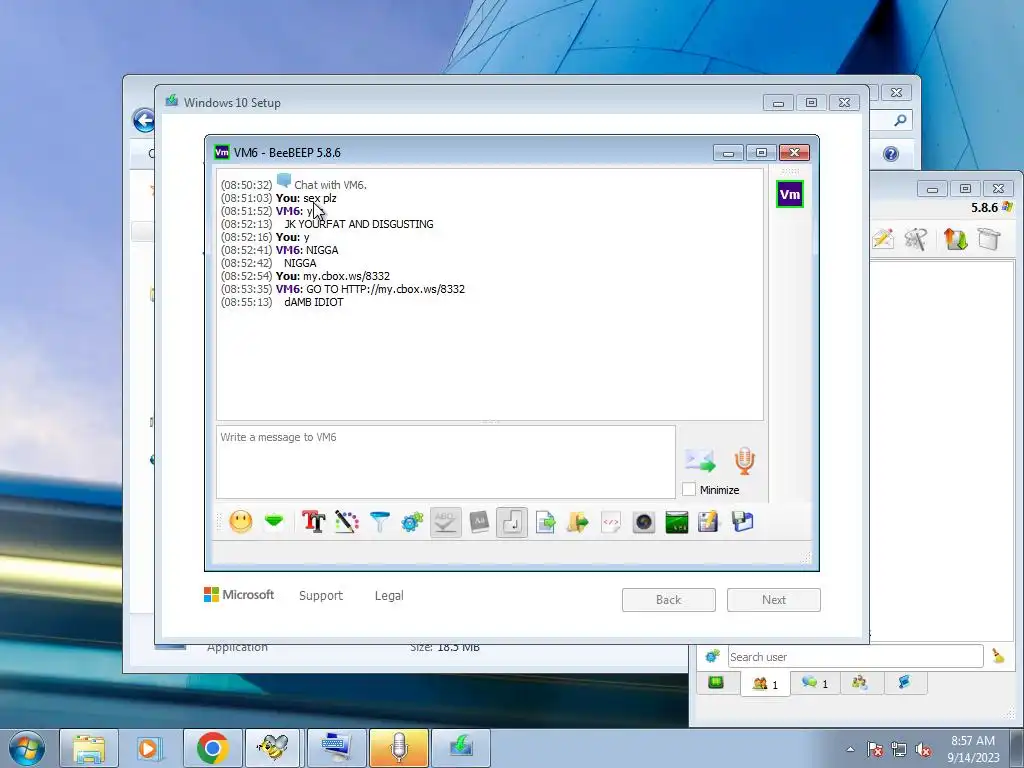
Task: Switch to the chats tab showing 1
Action: [815, 683]
